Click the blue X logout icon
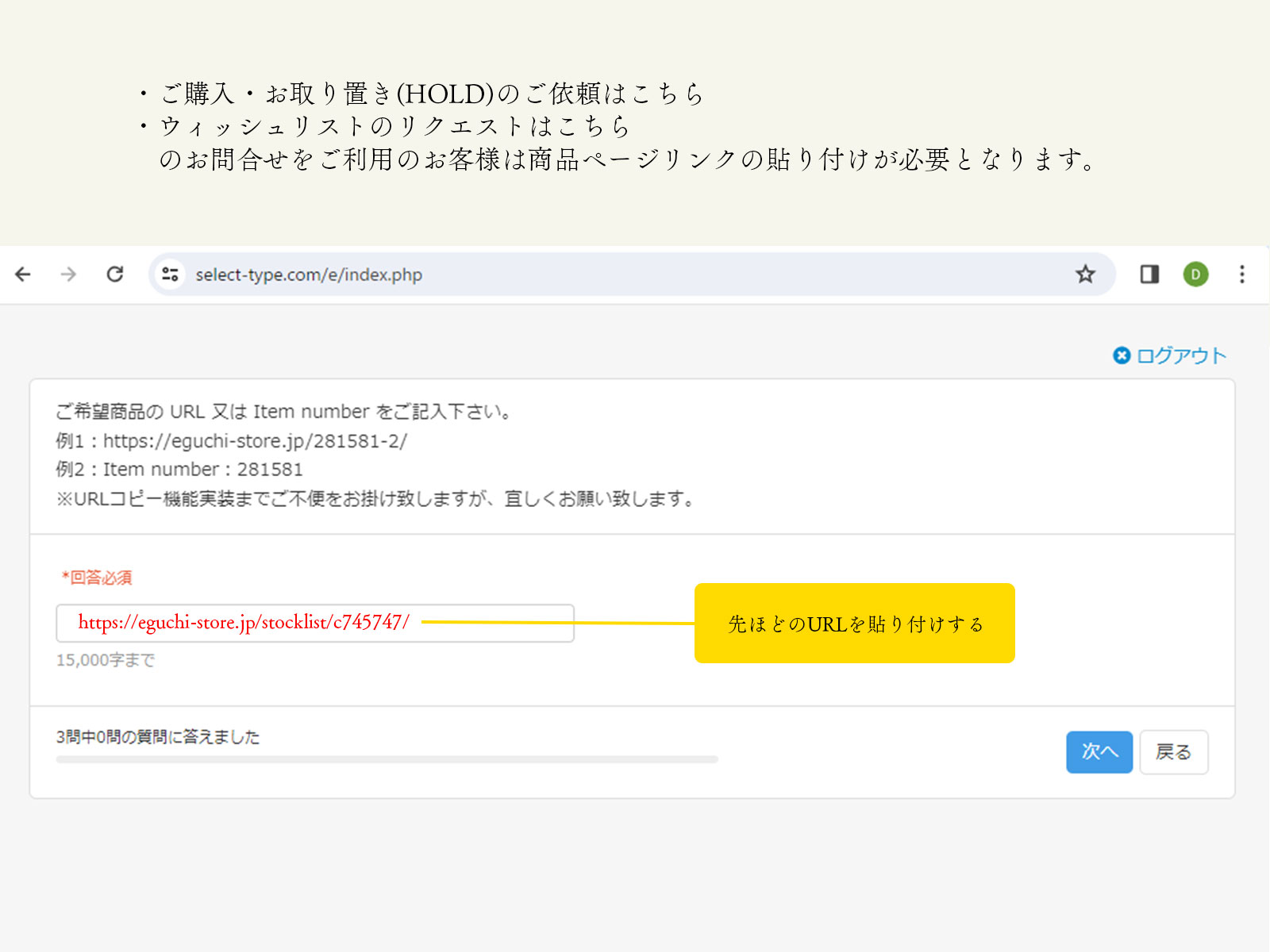The height and width of the screenshot is (952, 1270). (1121, 355)
